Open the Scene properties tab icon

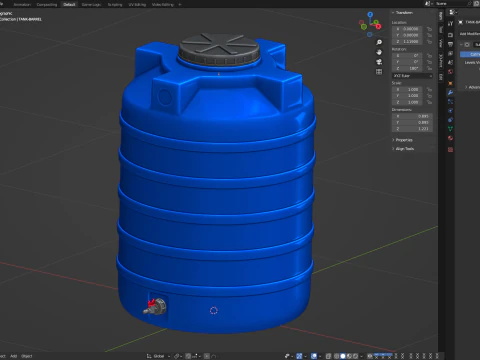pyautogui.click(x=450, y=62)
